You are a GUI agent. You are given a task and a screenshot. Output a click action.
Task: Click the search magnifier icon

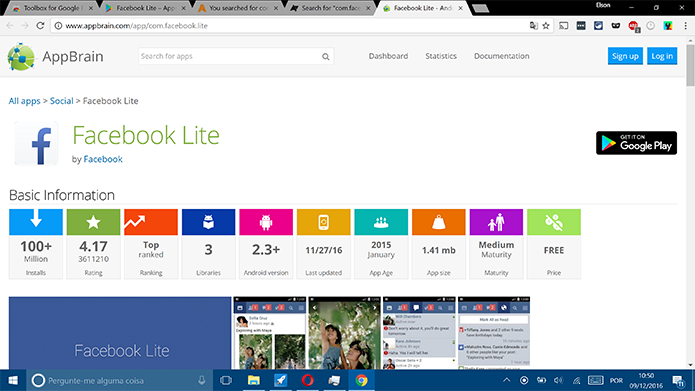pyautogui.click(x=326, y=57)
